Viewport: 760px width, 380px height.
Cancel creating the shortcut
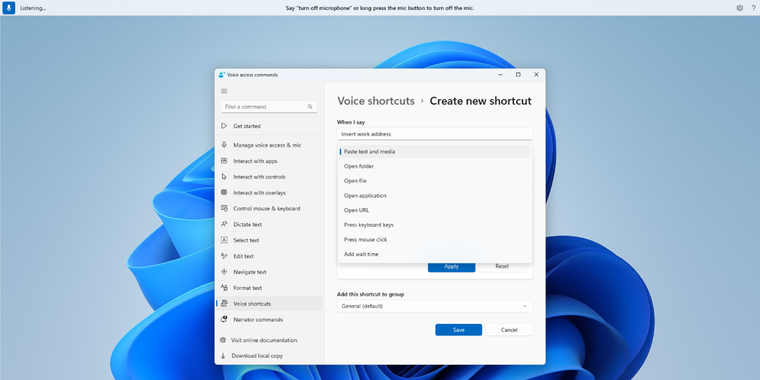pos(509,330)
